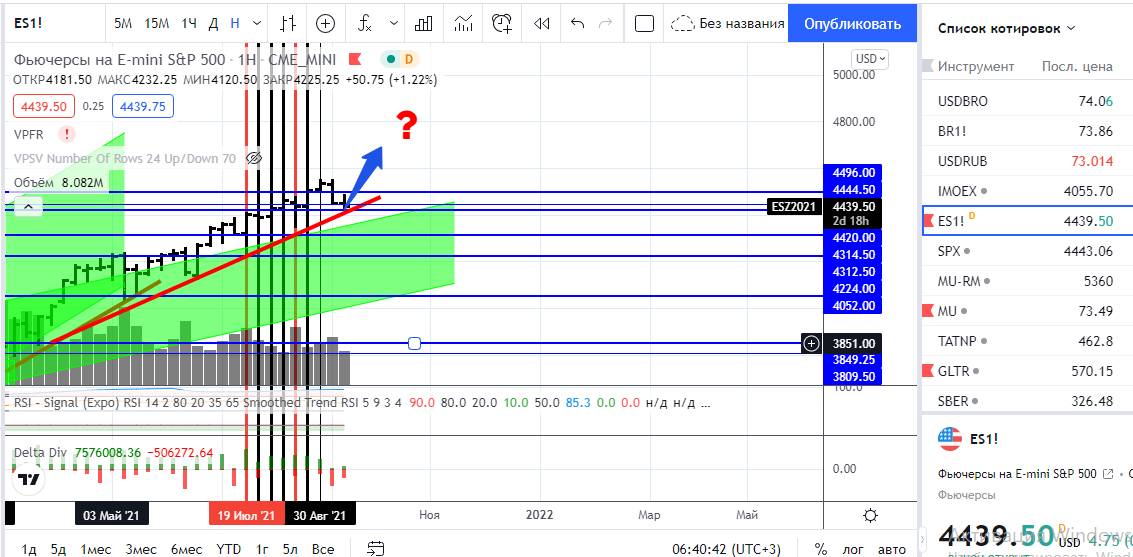Image resolution: width=1133 pixels, height=557 pixels.
Task: Open the ES1! symbol search
Action: point(29,23)
